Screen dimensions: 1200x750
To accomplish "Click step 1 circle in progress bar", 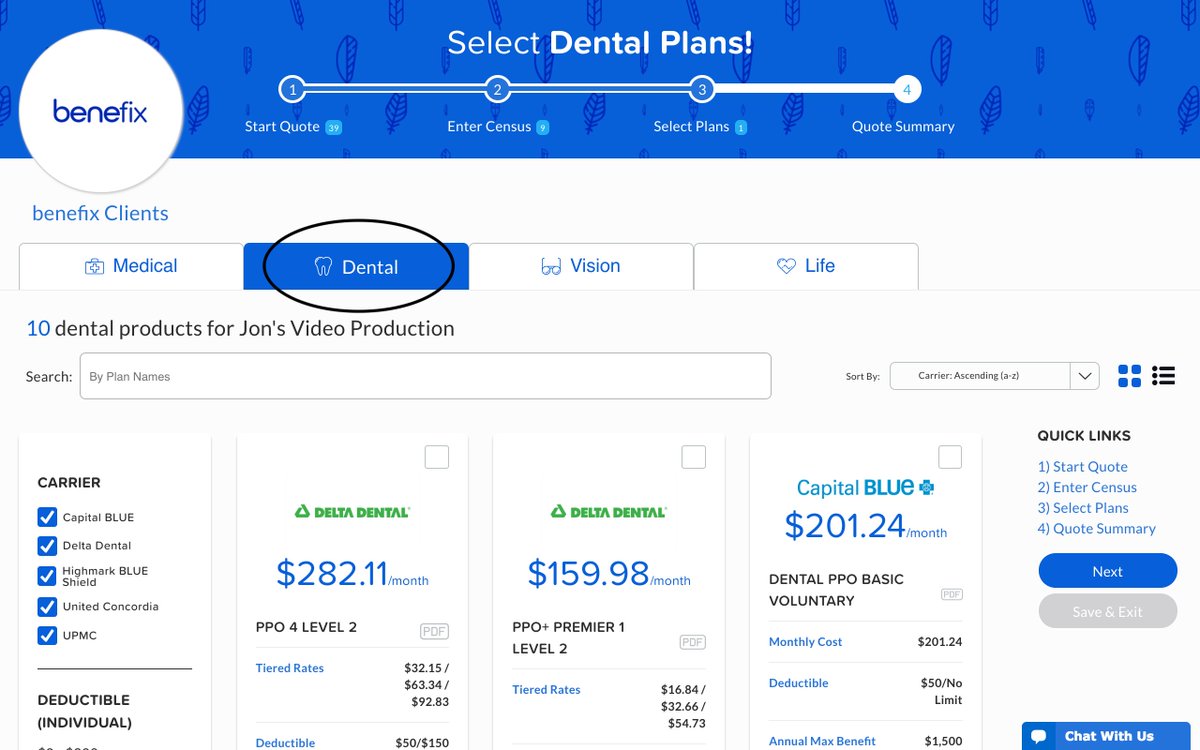I will (x=292, y=90).
